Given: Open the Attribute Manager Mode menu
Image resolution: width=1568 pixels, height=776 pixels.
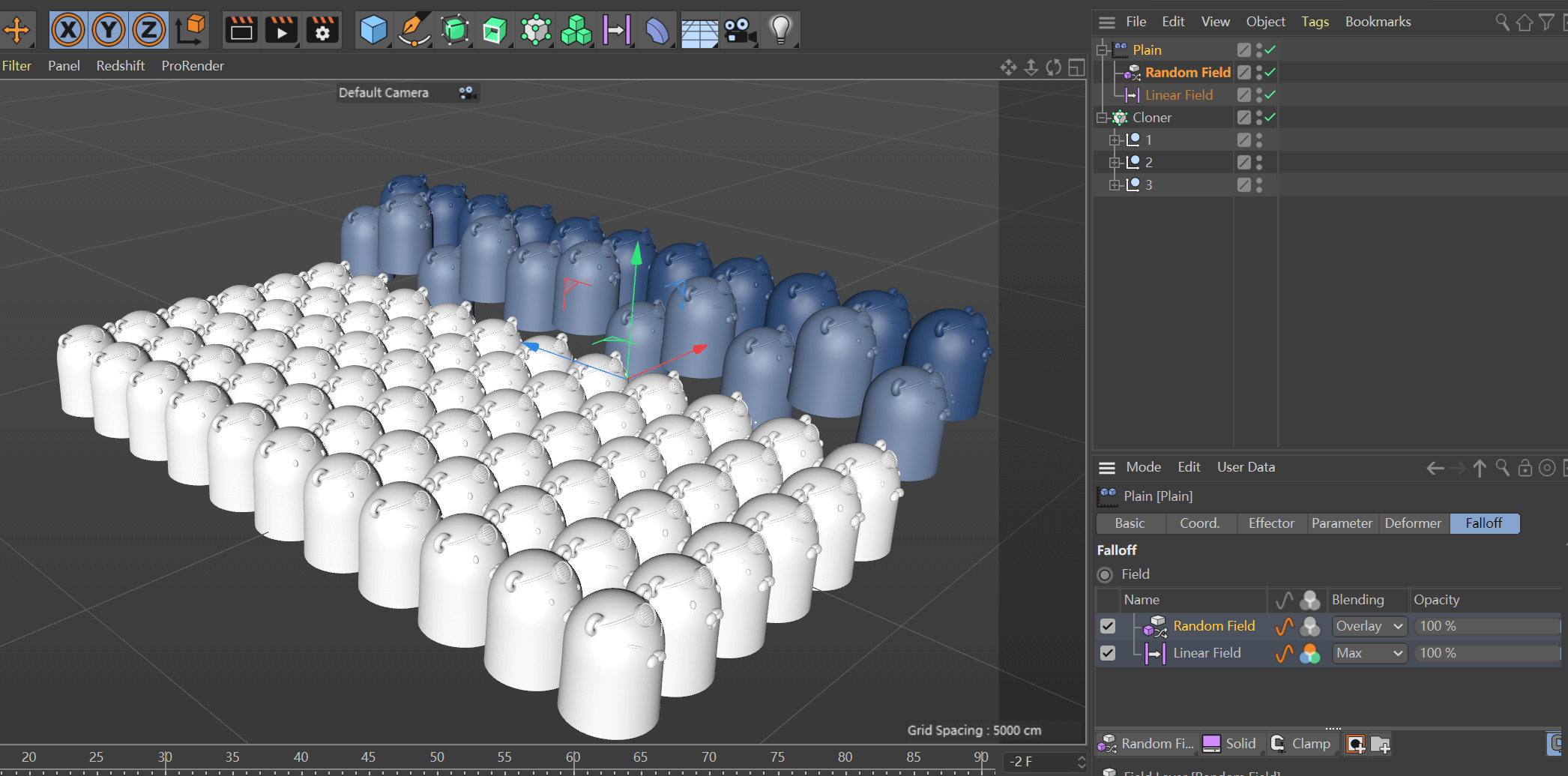Looking at the screenshot, I should click(1143, 466).
